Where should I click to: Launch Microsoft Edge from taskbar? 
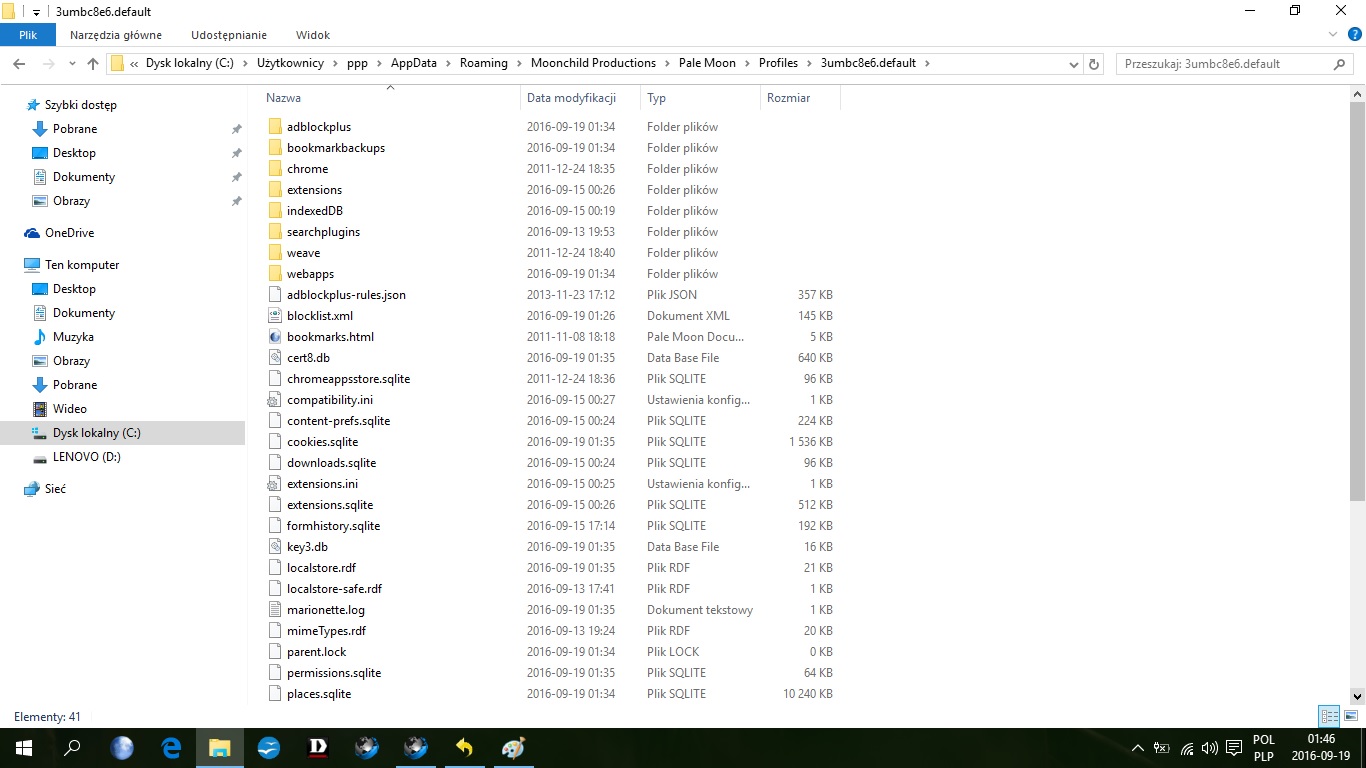coord(171,748)
